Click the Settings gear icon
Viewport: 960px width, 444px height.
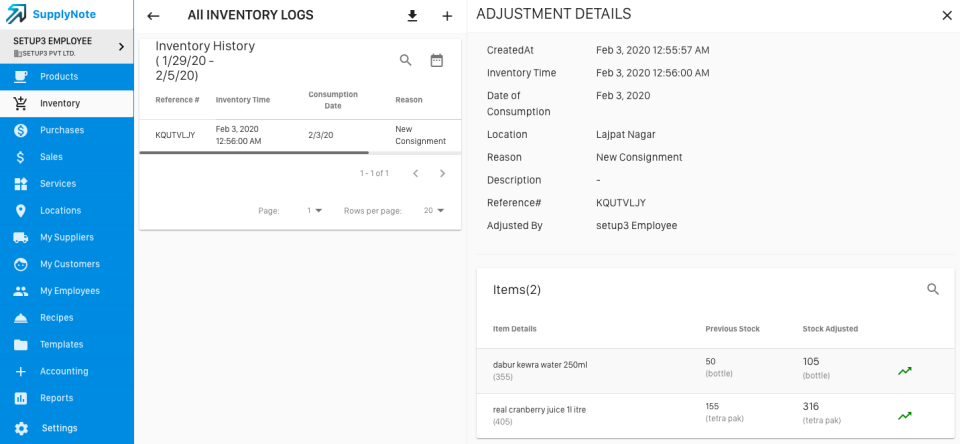pos(21,428)
